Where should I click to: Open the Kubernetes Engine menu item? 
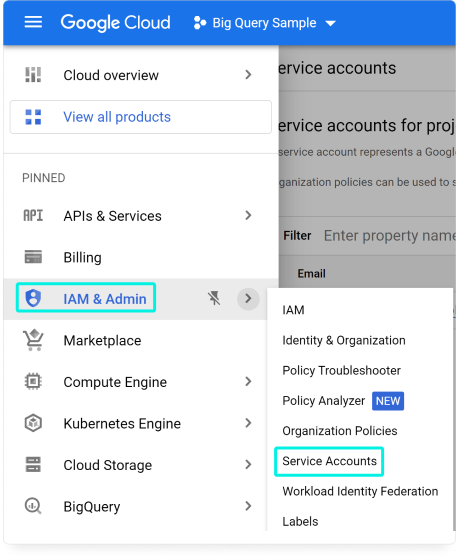pos(122,424)
